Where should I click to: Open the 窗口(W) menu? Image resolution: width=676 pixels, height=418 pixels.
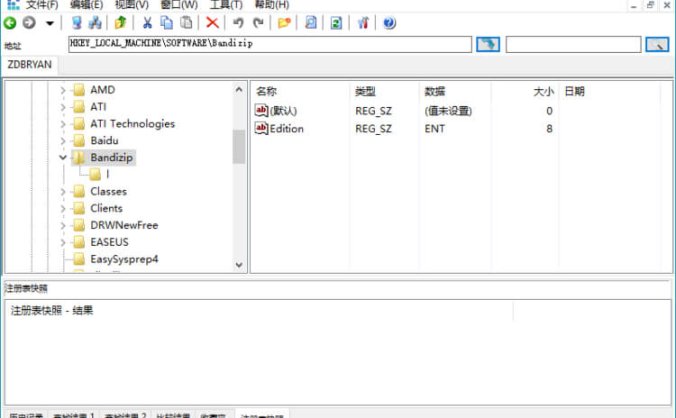(x=179, y=5)
